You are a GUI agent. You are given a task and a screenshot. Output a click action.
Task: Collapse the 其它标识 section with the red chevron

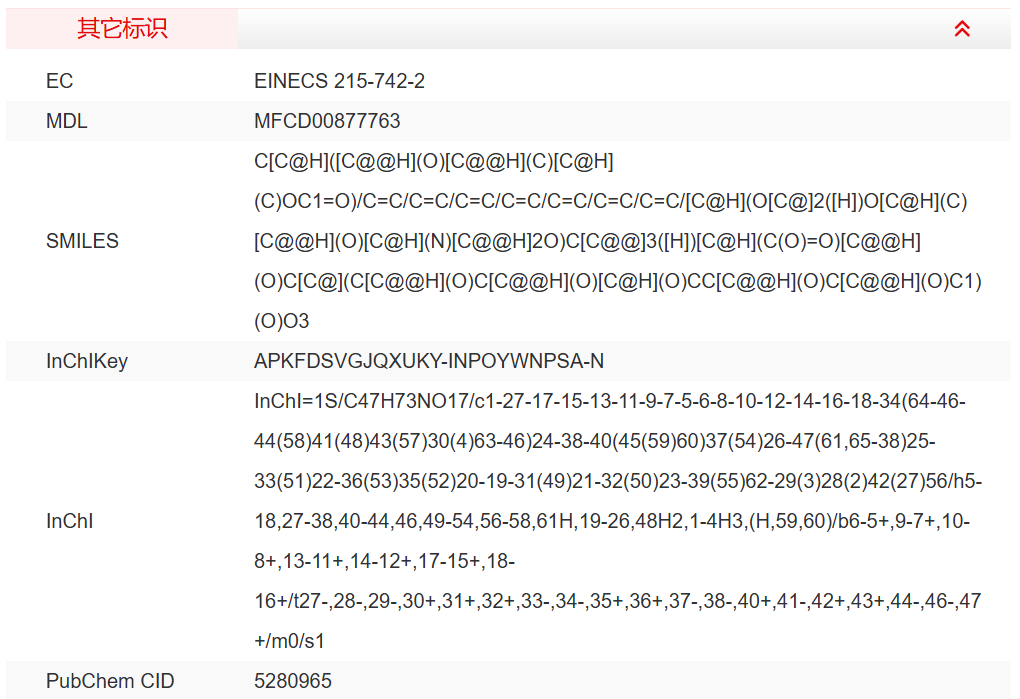(962, 29)
